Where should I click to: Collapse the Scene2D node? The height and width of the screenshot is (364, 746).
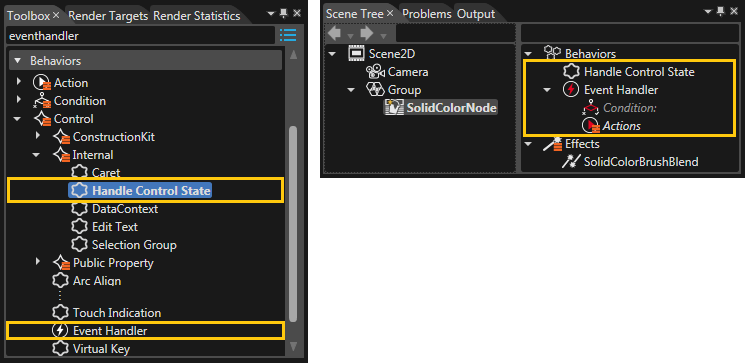point(333,53)
